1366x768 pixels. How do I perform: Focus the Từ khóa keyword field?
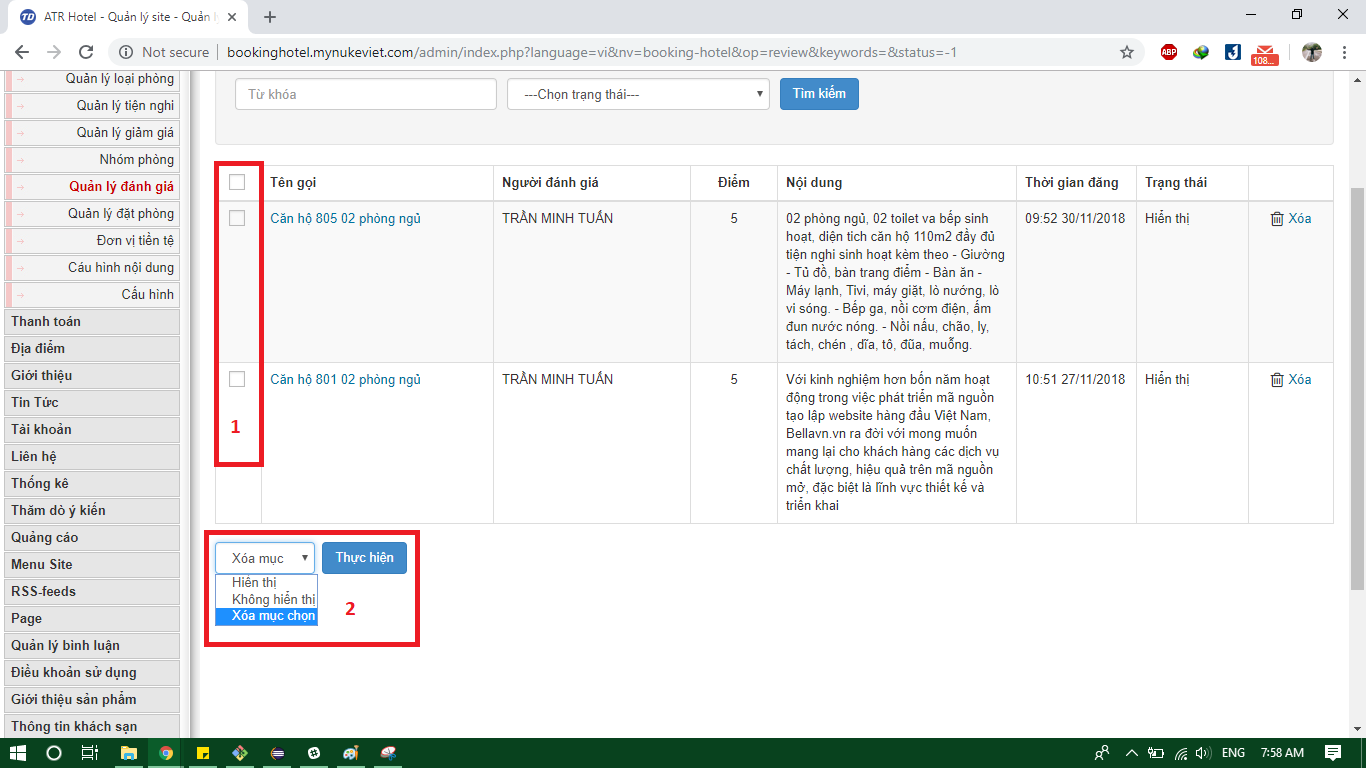click(366, 94)
